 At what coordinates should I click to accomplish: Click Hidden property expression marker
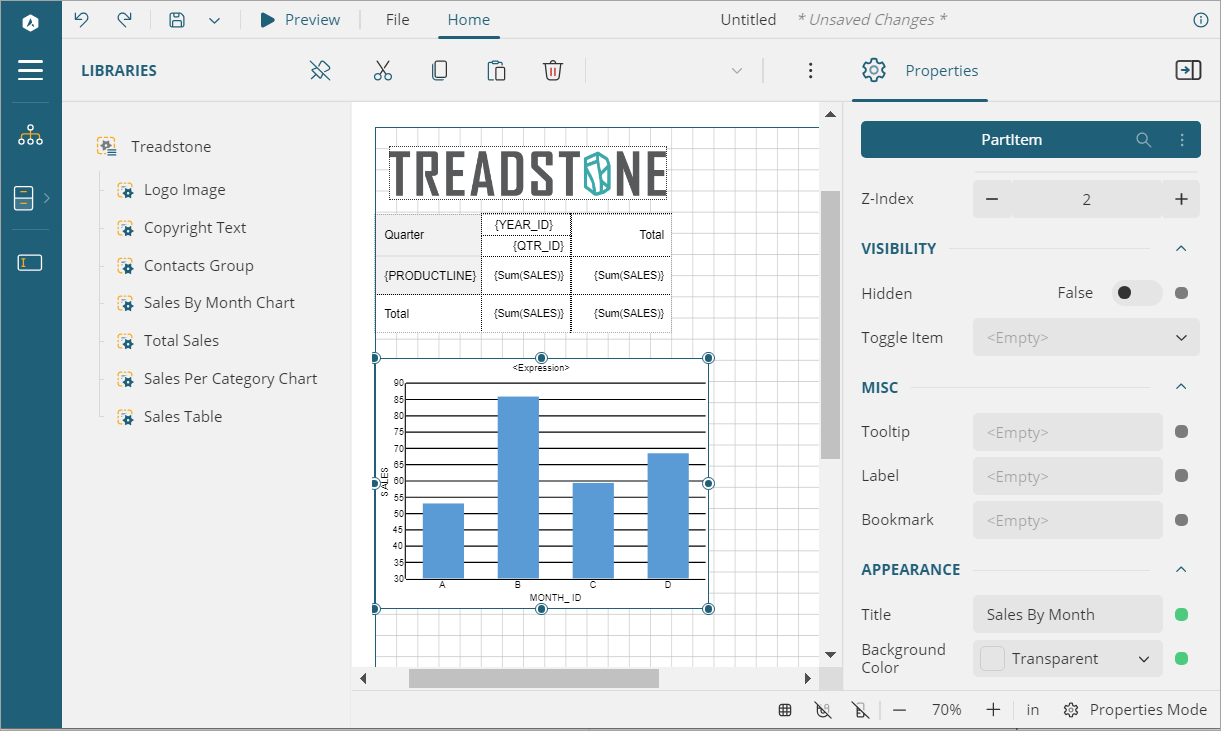pyautogui.click(x=1181, y=293)
